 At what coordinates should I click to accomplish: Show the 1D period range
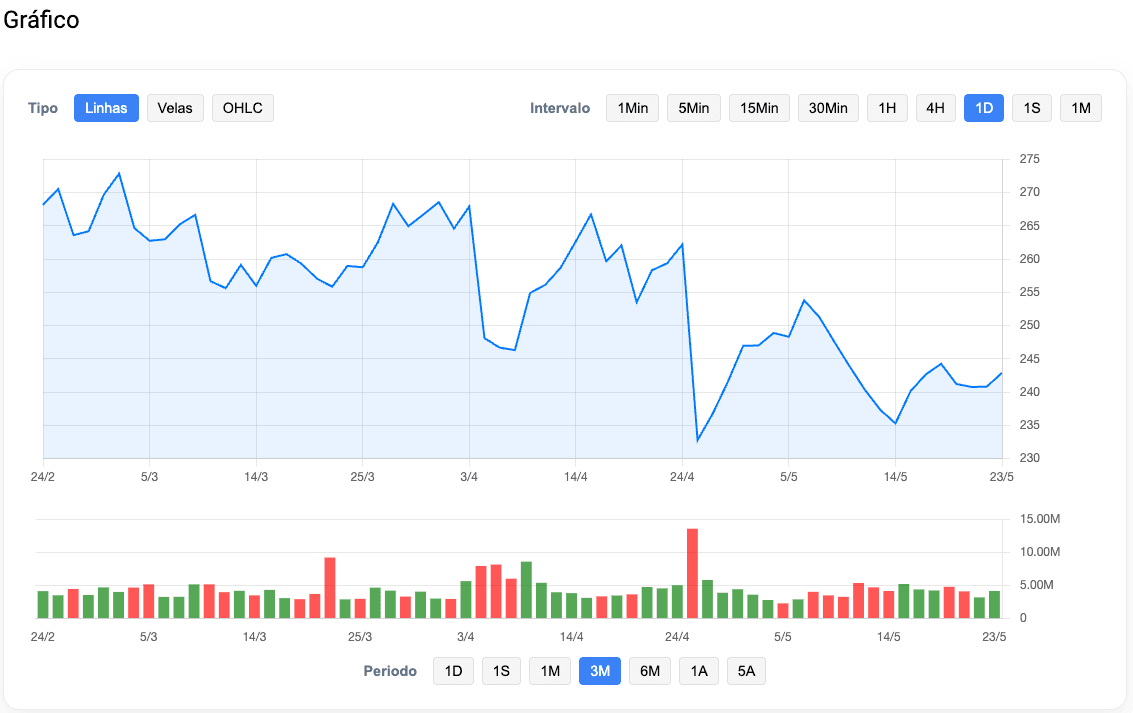pos(453,671)
